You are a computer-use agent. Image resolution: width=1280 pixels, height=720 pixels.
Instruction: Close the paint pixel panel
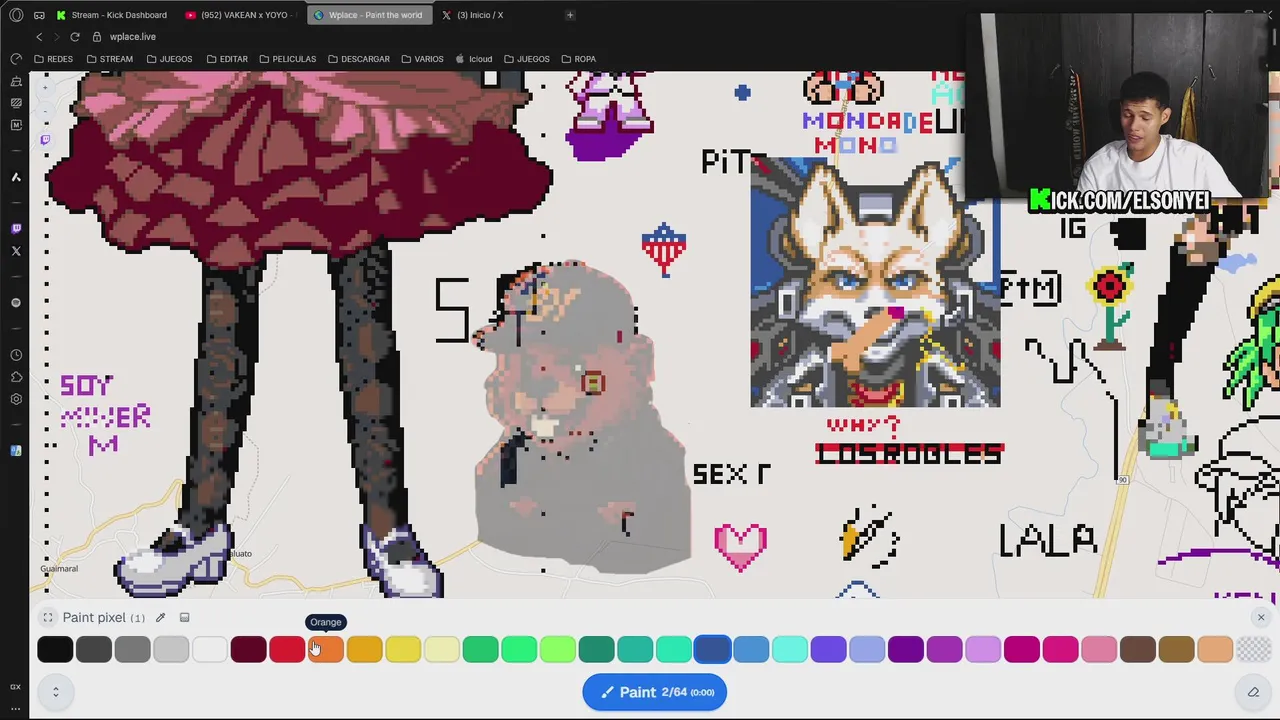point(1261,618)
